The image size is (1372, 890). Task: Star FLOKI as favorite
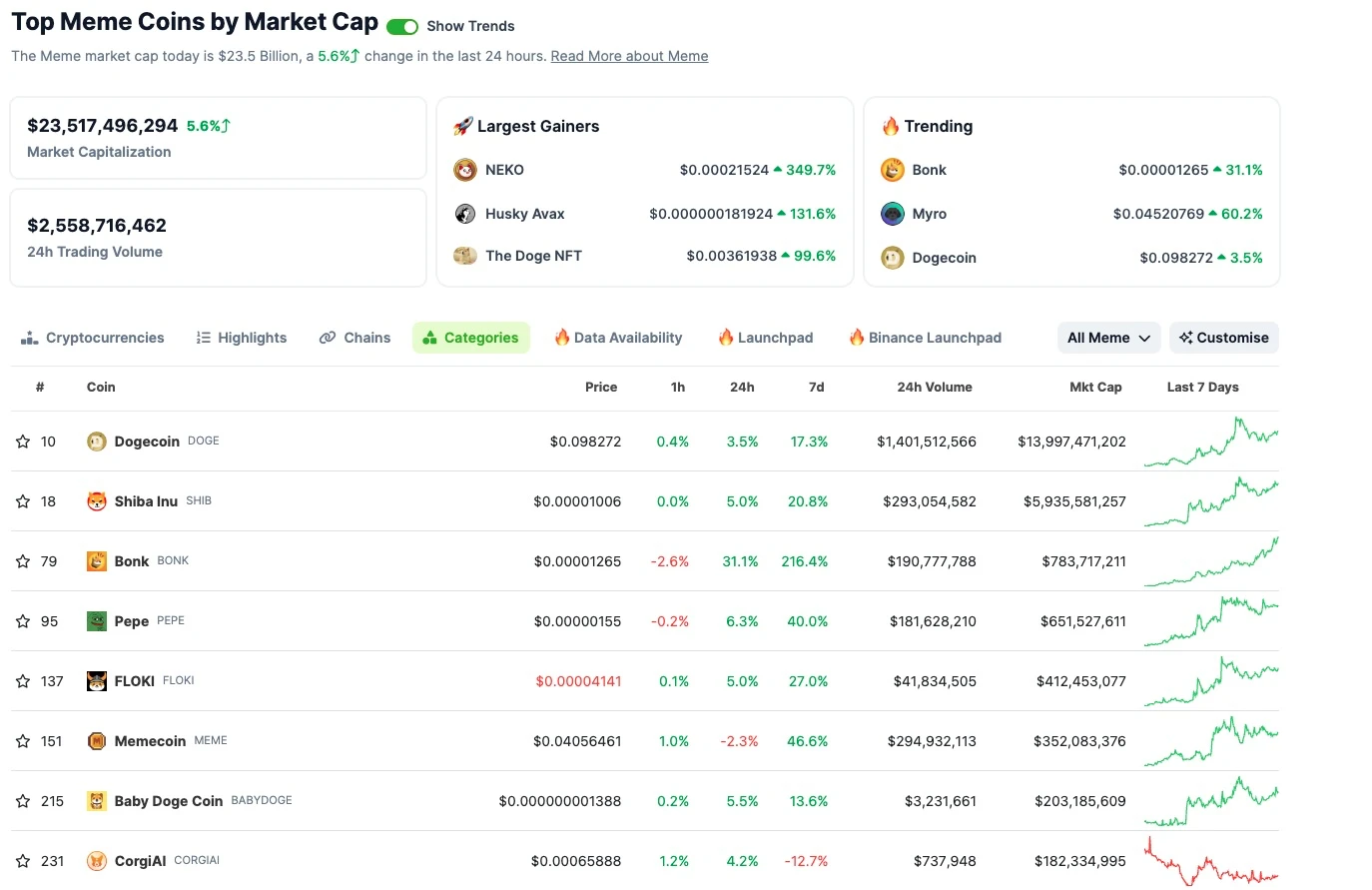(x=23, y=681)
